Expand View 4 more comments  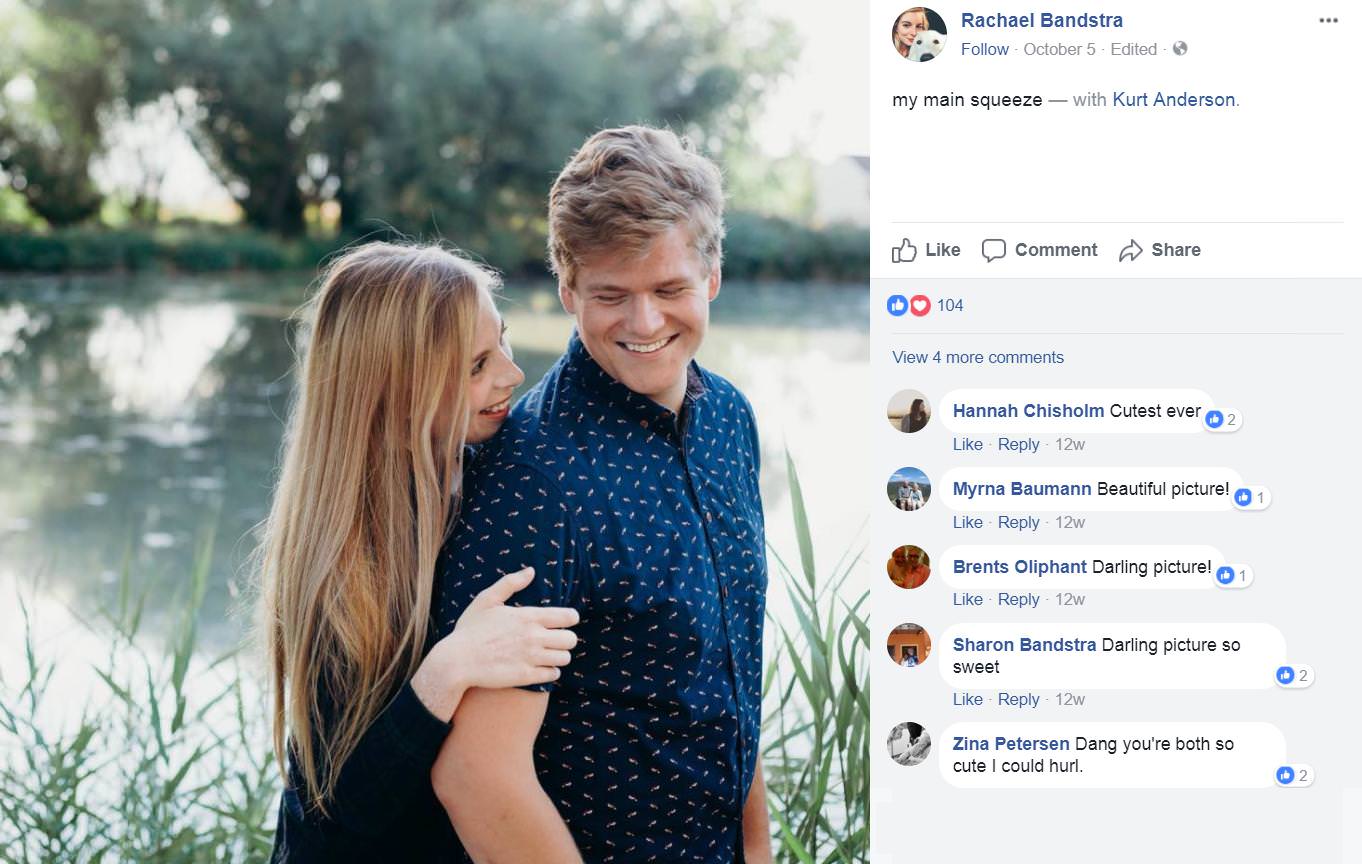978,357
